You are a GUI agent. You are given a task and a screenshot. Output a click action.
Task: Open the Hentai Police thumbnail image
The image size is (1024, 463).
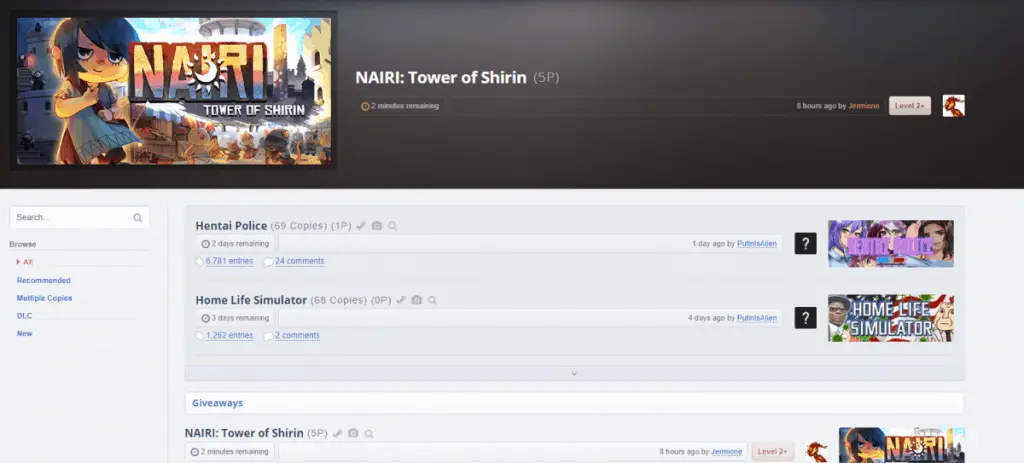pyautogui.click(x=891, y=244)
